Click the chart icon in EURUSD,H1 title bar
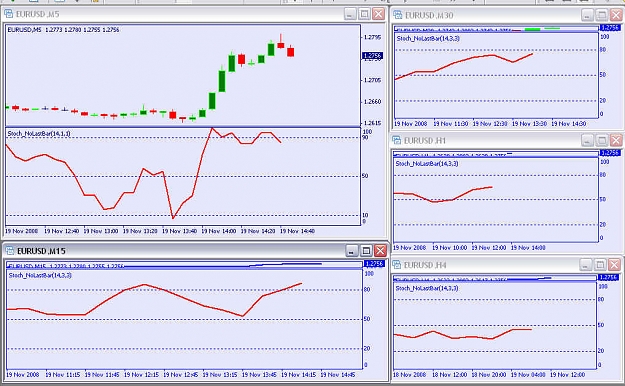This screenshot has width=625, height=386. click(x=397, y=140)
